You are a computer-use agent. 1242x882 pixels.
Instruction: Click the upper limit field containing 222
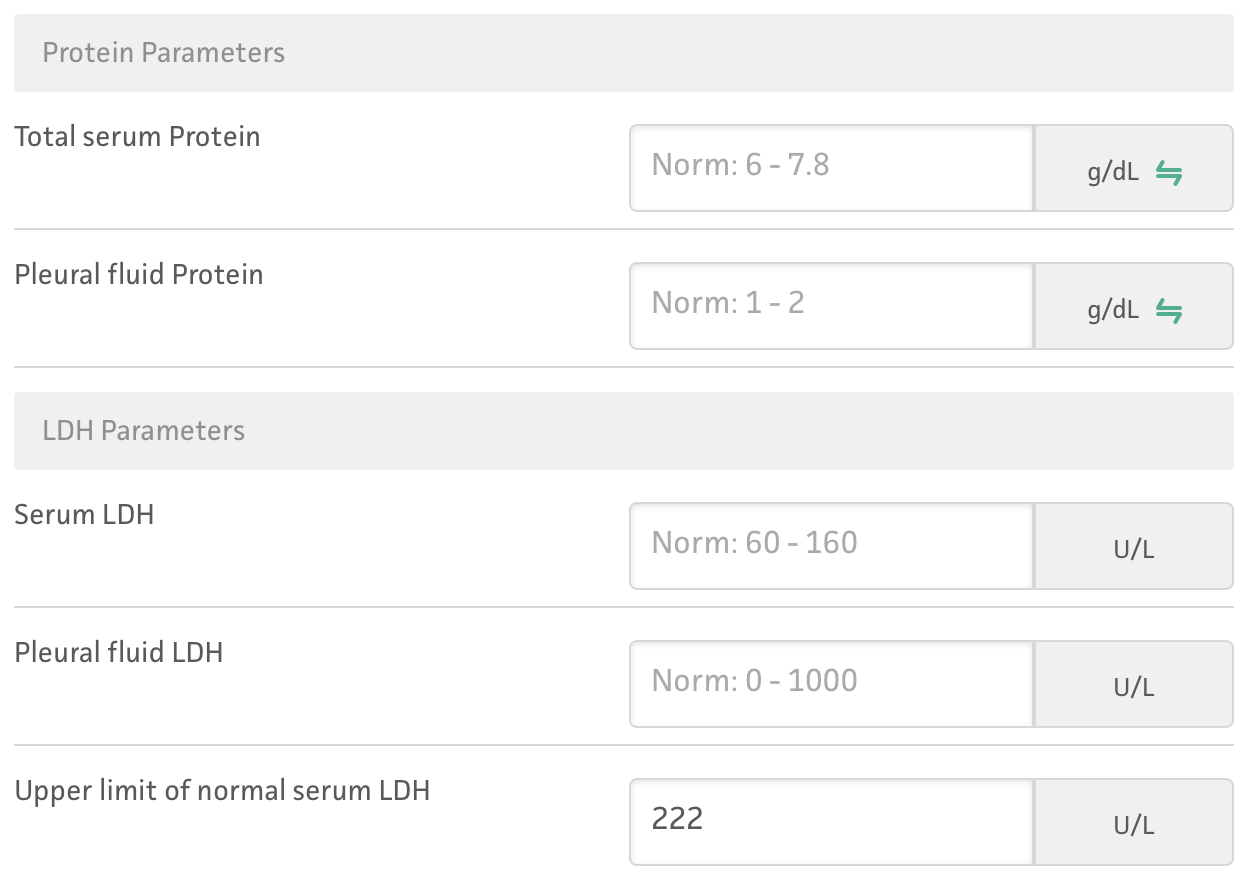pyautogui.click(x=830, y=821)
